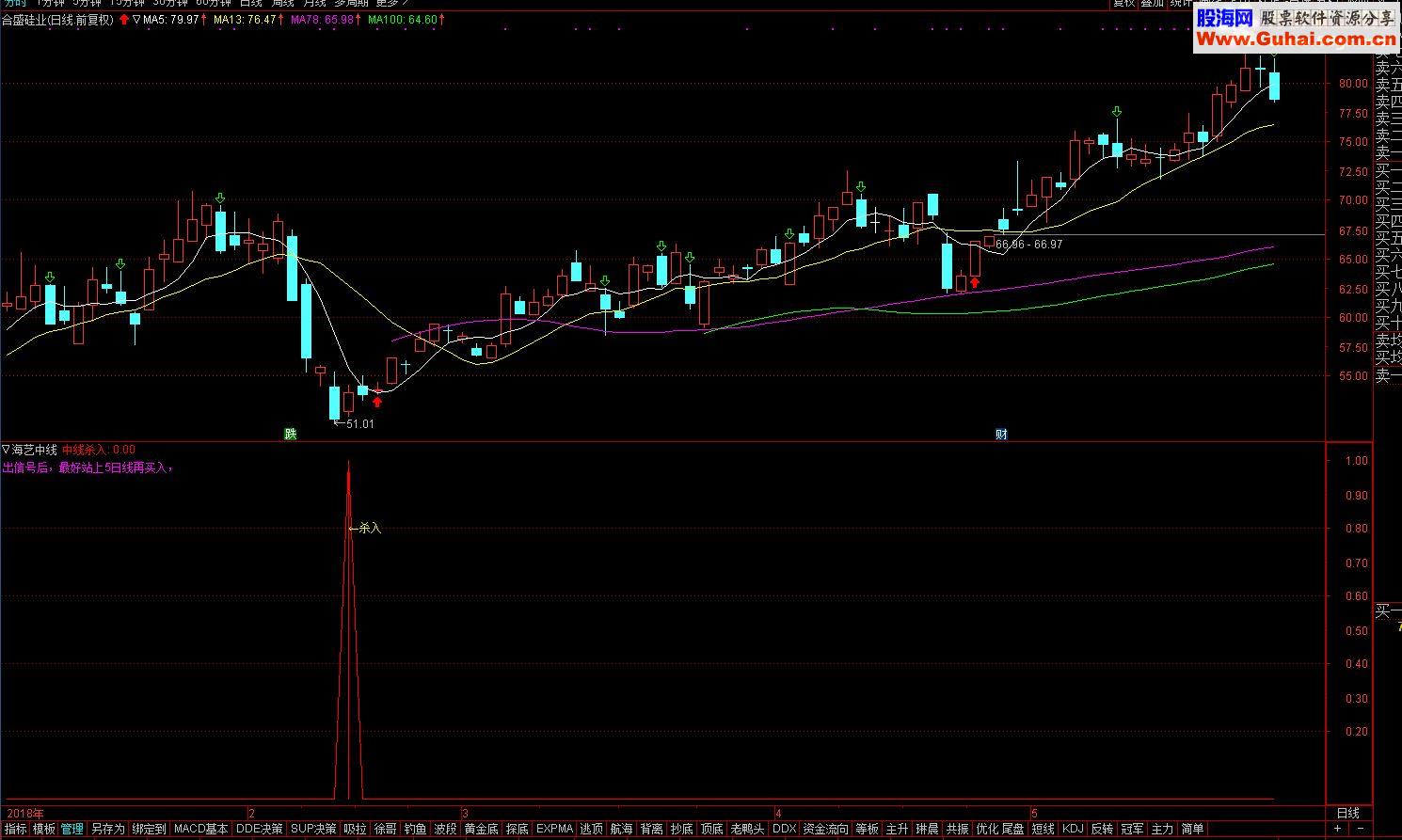
Task: Select the 波段 indicator tab
Action: [445, 829]
